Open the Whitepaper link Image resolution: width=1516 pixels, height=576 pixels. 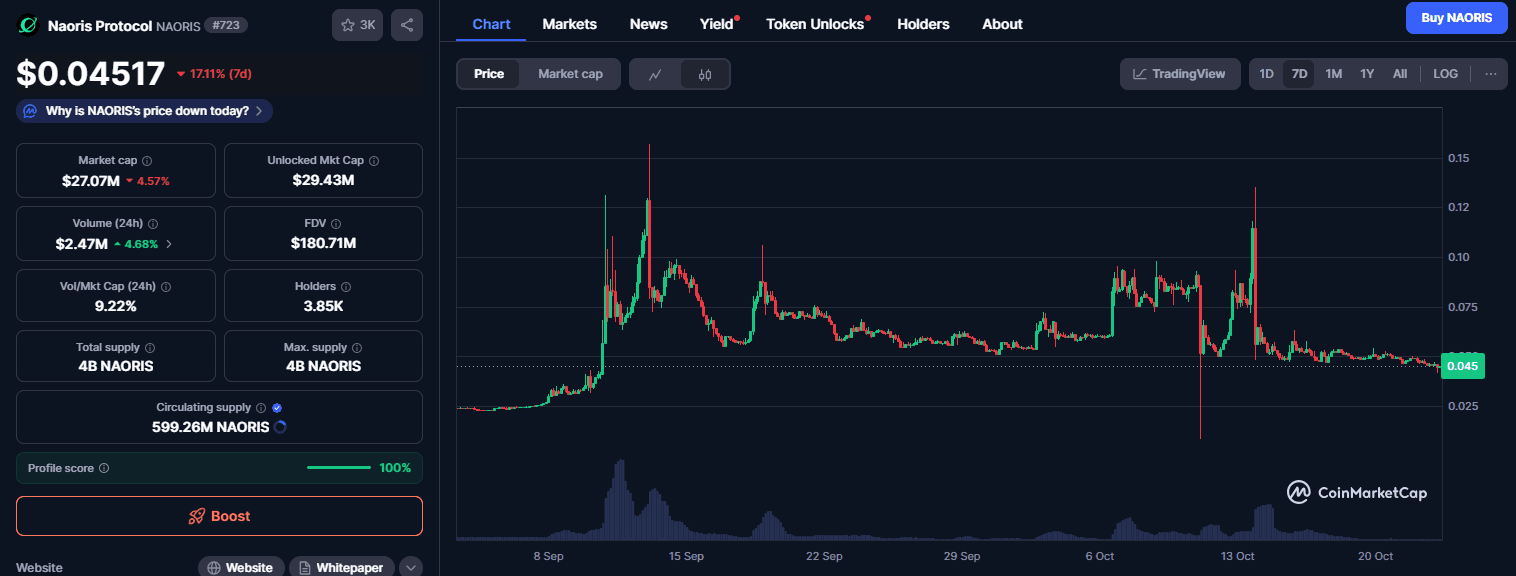pyautogui.click(x=341, y=566)
